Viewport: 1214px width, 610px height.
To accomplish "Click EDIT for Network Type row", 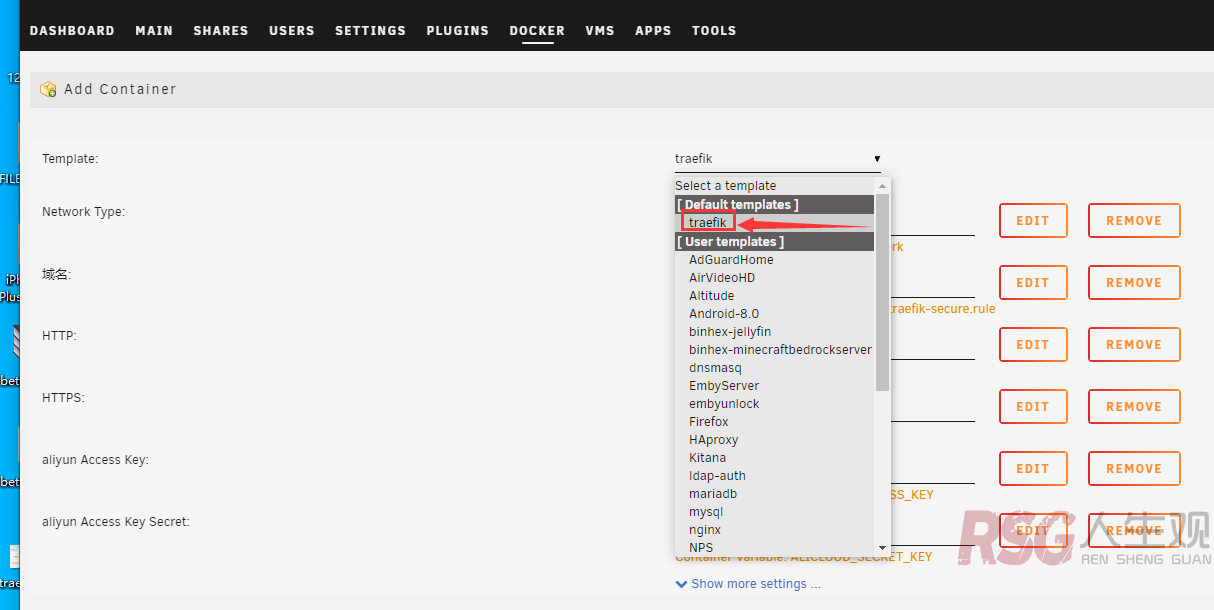I will (1033, 221).
